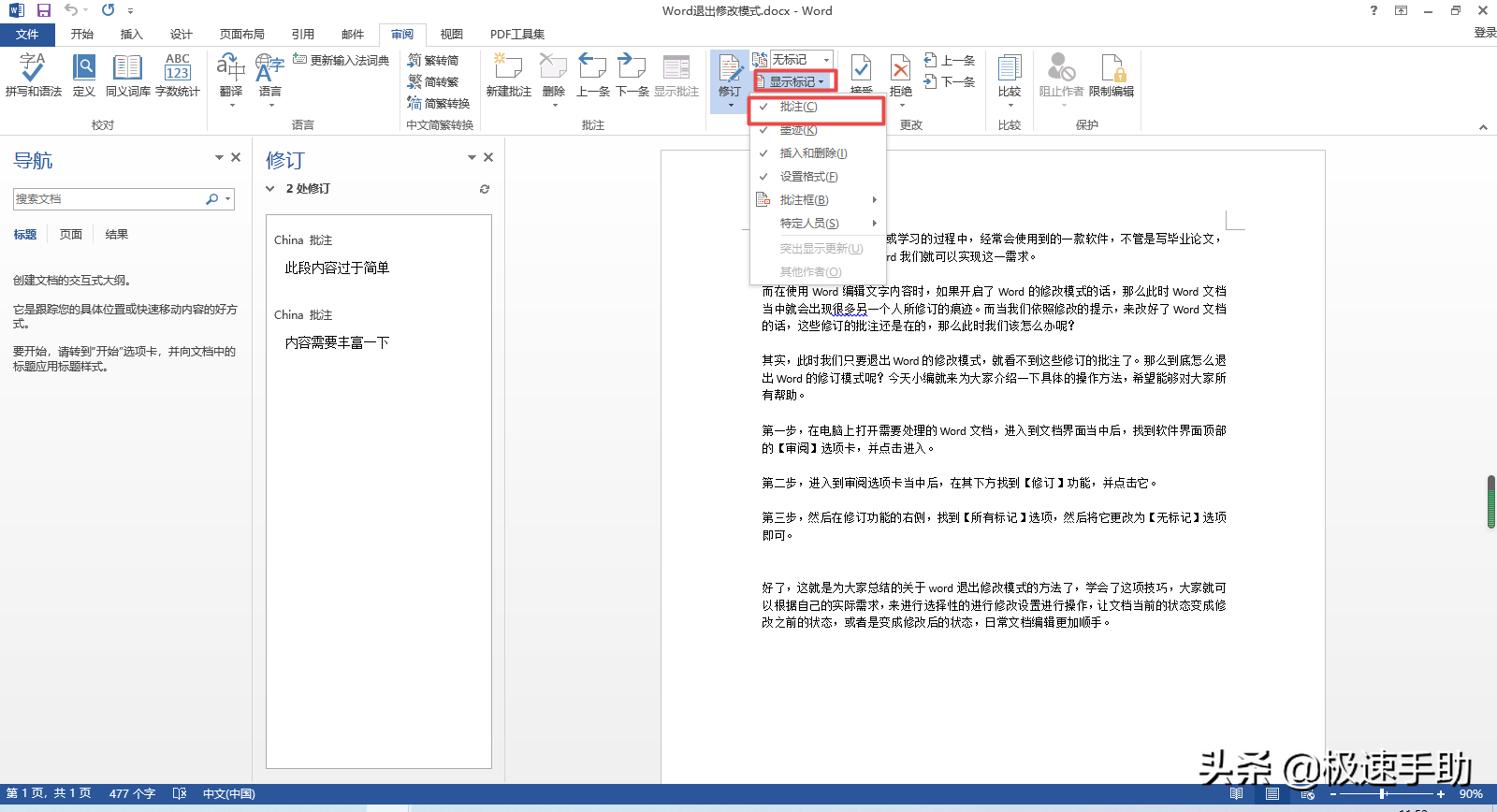Viewport: 1497px width, 812px height.
Task: Open the 无标记 markup display combo box
Action: 801,60
